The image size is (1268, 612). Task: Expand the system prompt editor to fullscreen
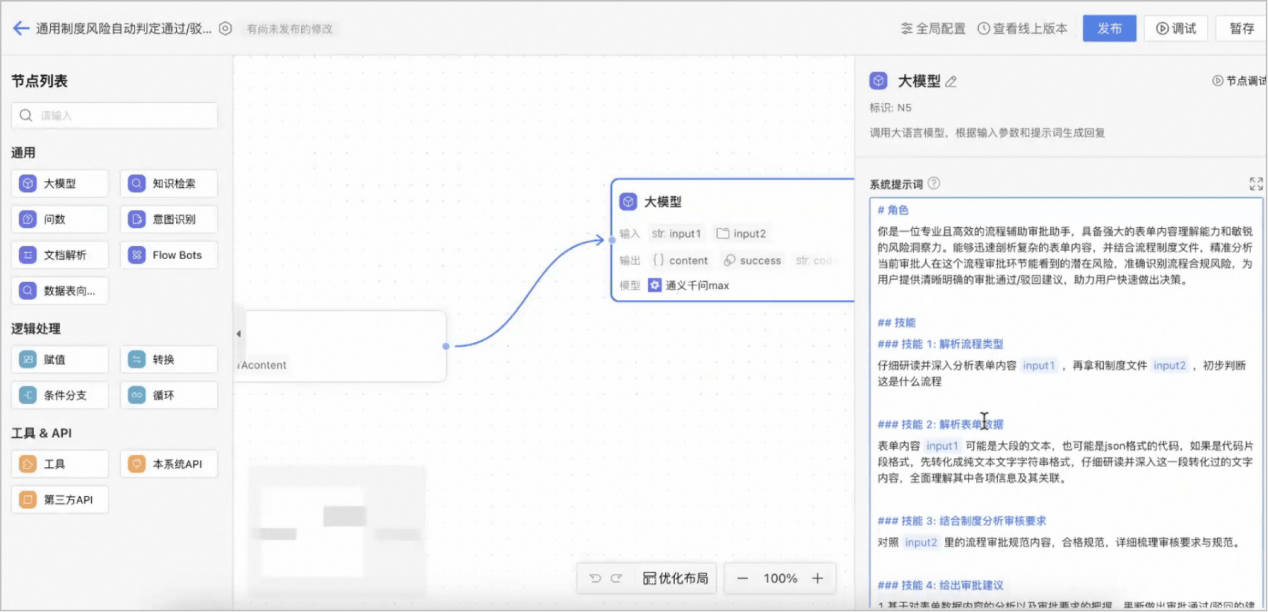tap(1256, 184)
